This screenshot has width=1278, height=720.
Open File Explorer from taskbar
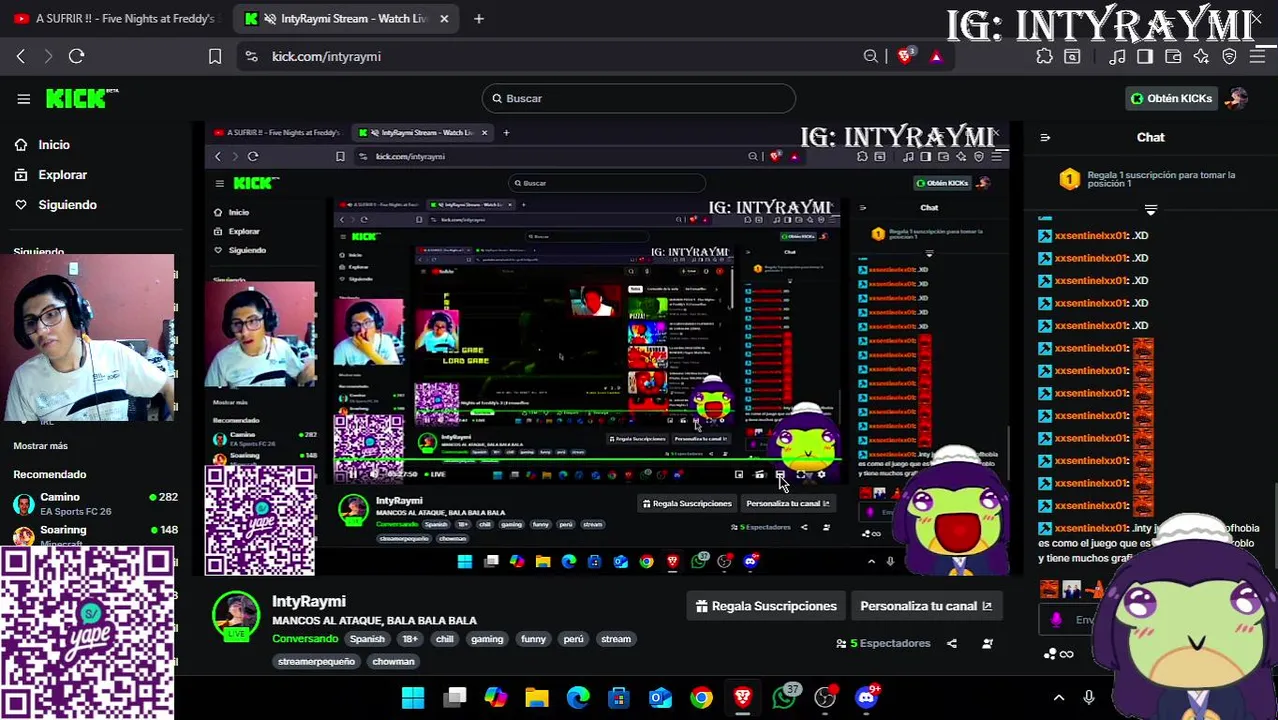537,697
